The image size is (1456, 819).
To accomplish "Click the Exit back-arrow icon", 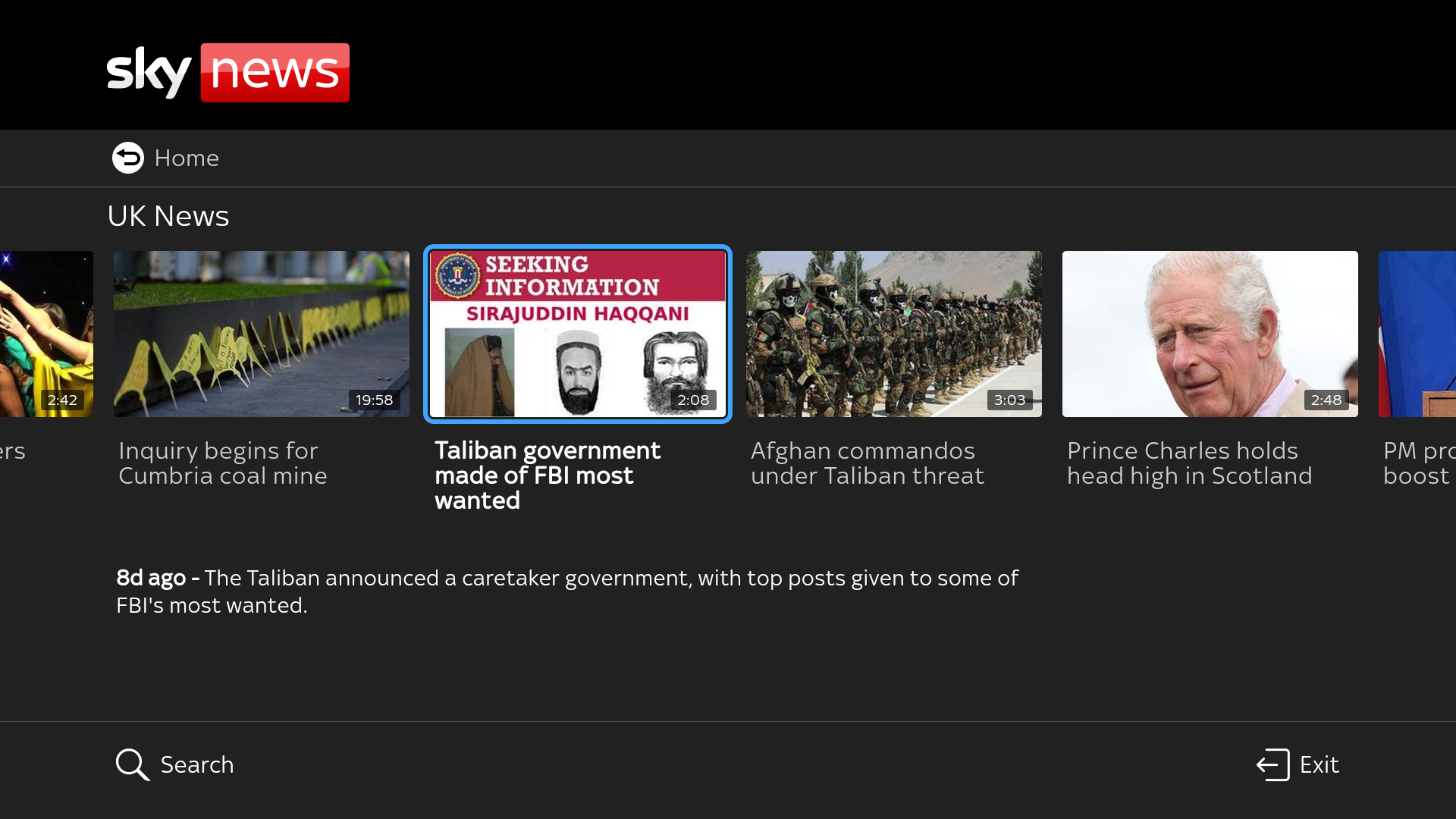I will [x=1271, y=764].
